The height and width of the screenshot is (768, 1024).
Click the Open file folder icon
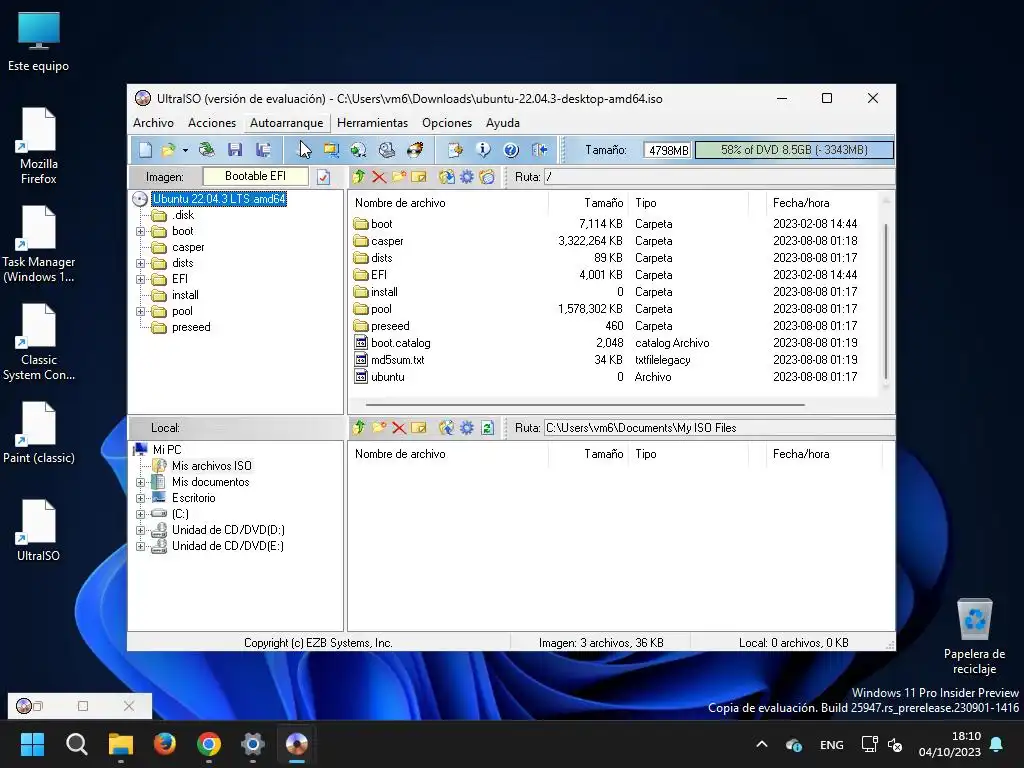coord(168,150)
